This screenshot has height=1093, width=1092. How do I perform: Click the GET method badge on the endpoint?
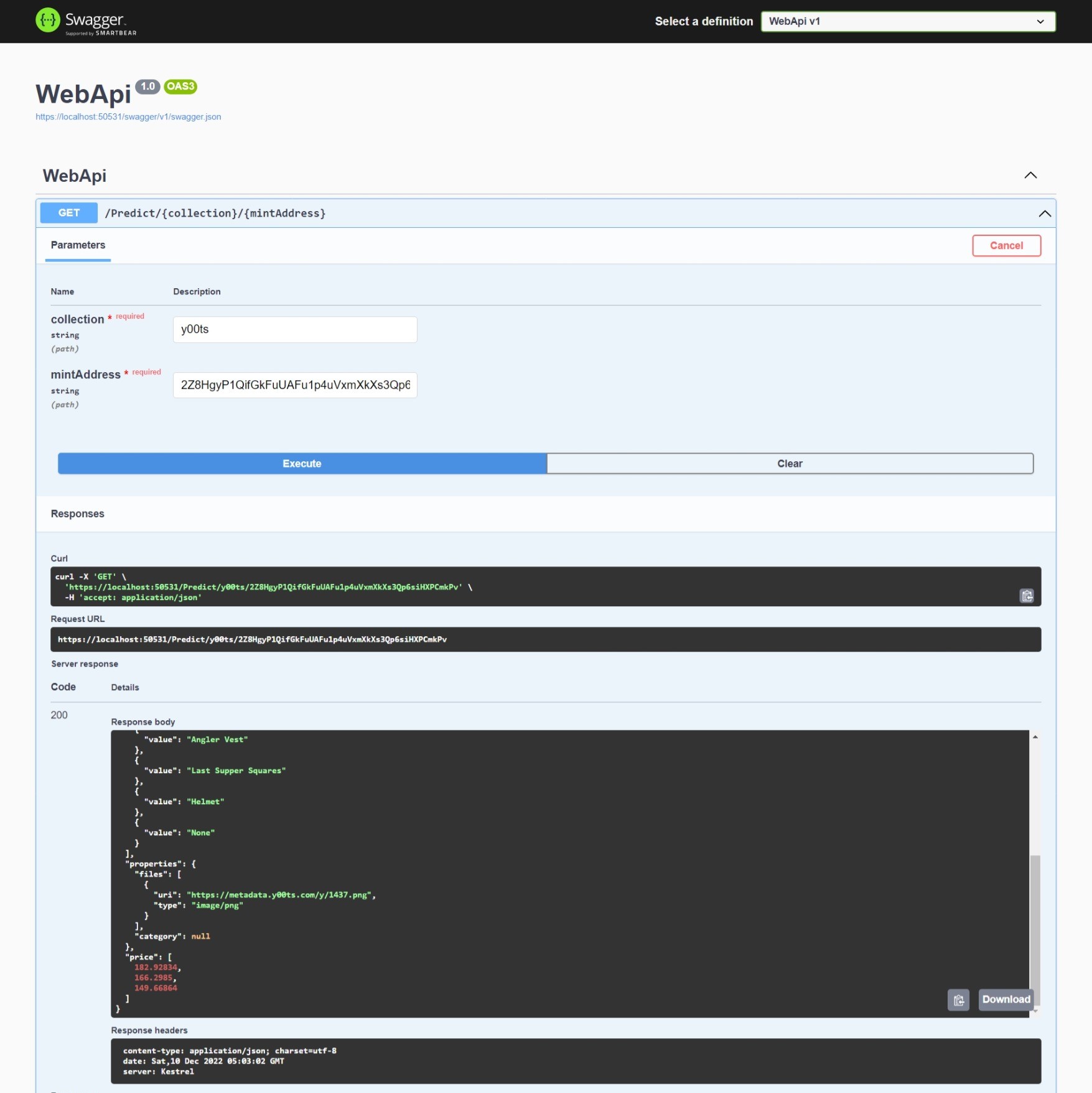[x=68, y=213]
